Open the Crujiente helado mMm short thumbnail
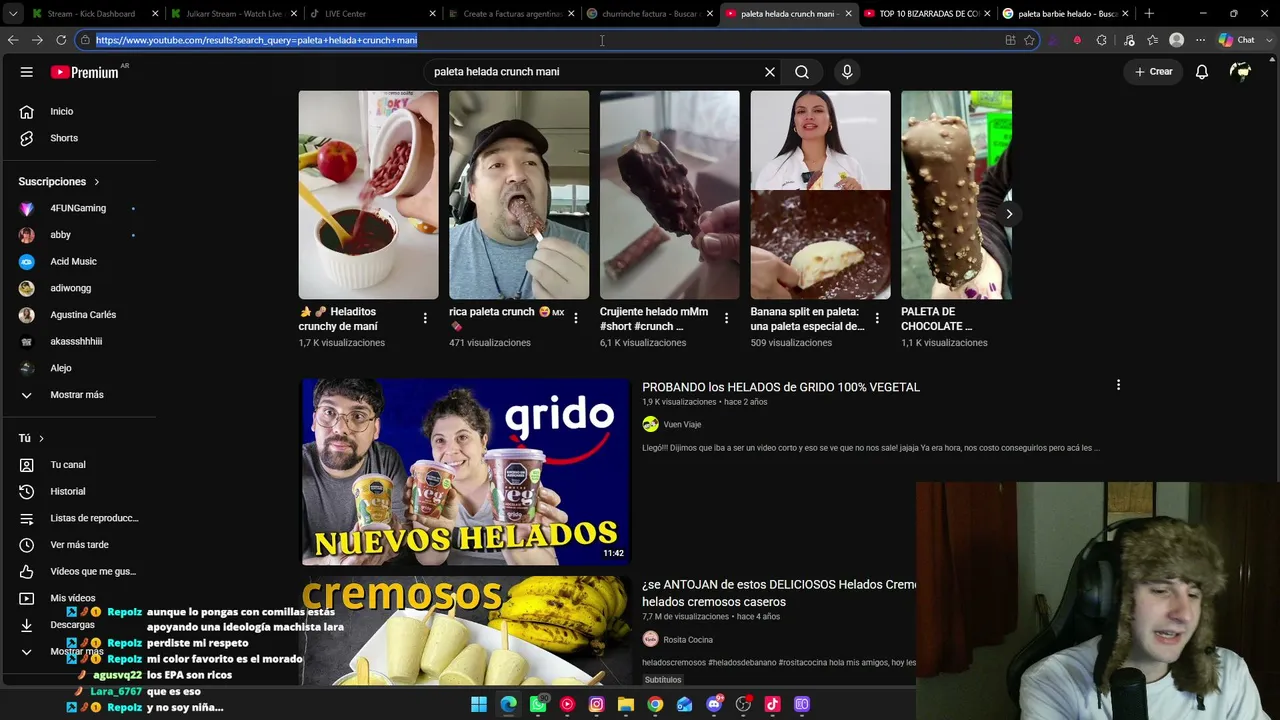 (x=669, y=195)
